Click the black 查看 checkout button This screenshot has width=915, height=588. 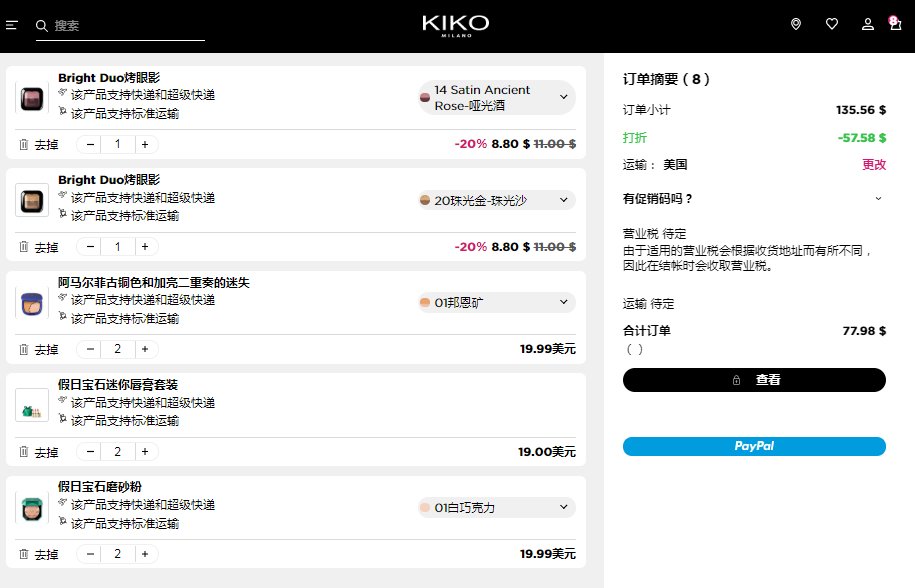pos(754,380)
